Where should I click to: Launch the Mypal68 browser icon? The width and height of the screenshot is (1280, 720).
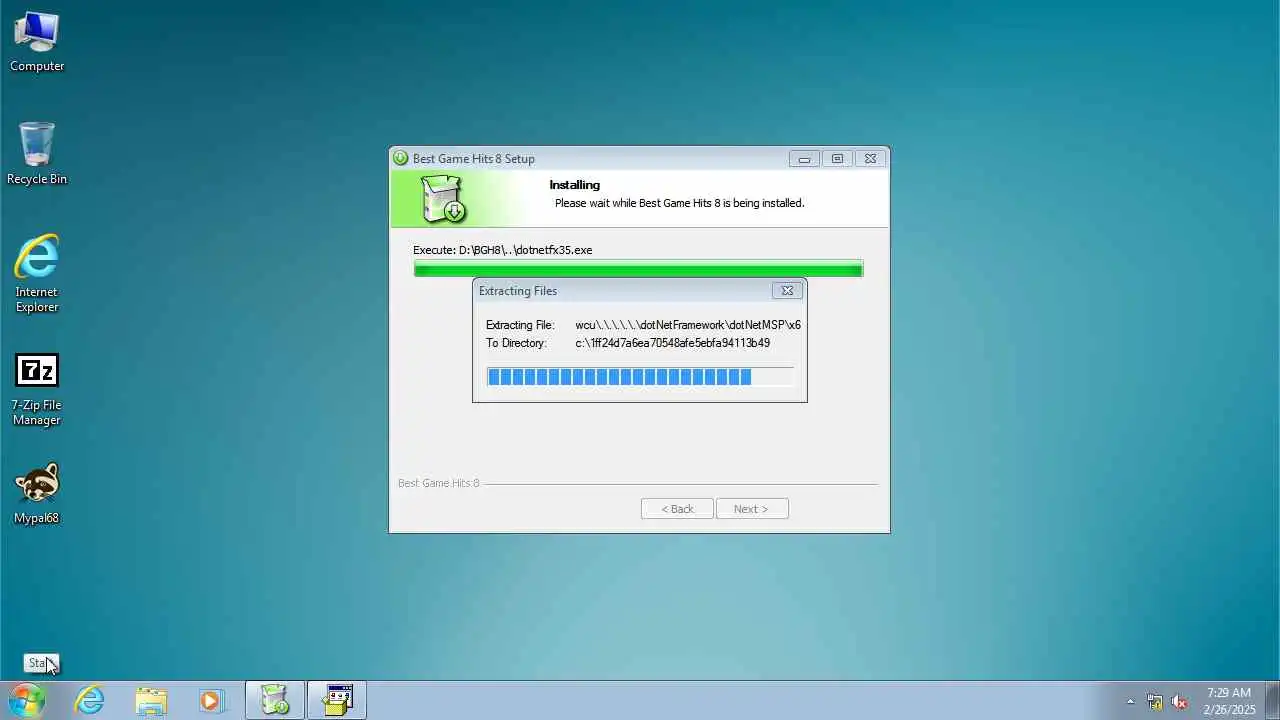(x=37, y=494)
